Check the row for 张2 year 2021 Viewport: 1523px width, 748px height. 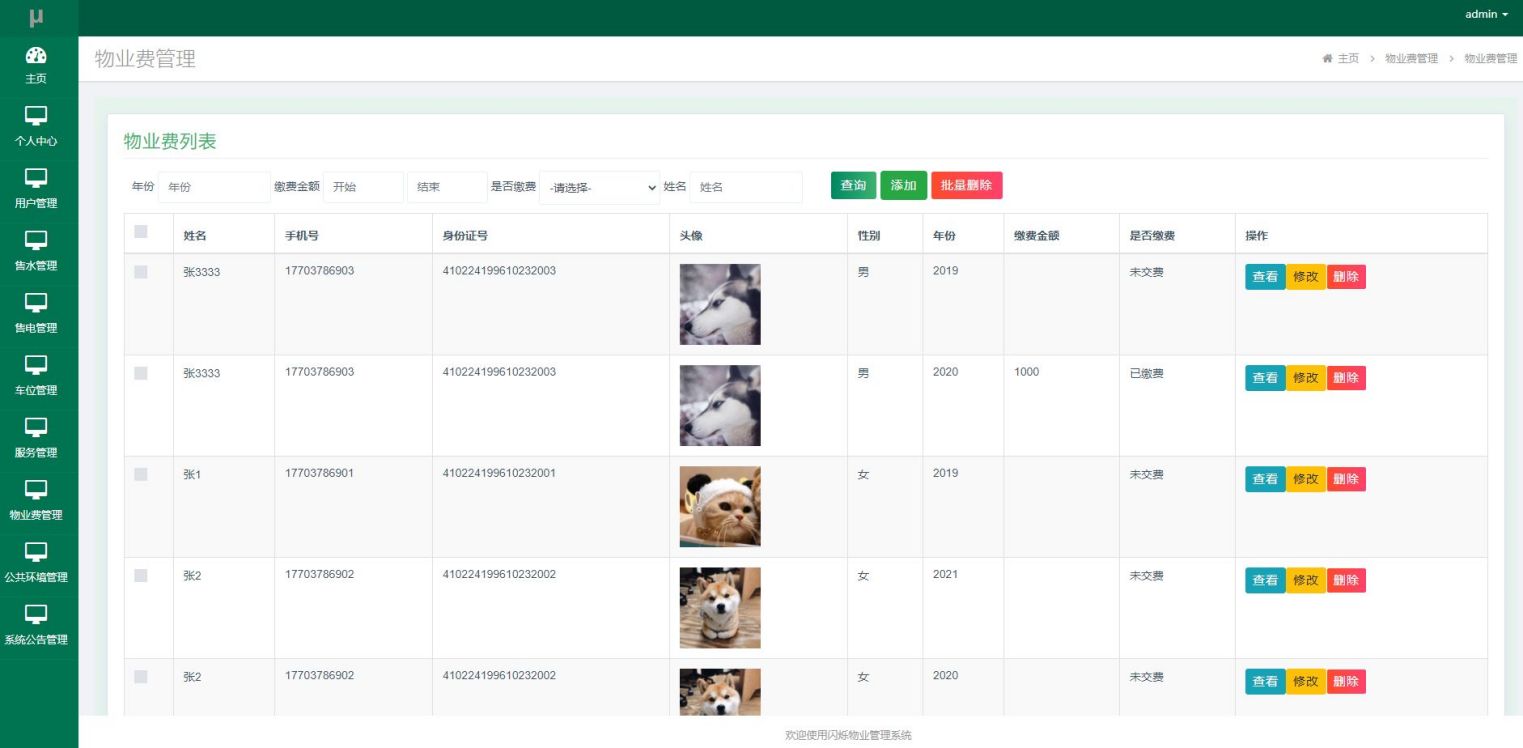pyautogui.click(x=141, y=575)
